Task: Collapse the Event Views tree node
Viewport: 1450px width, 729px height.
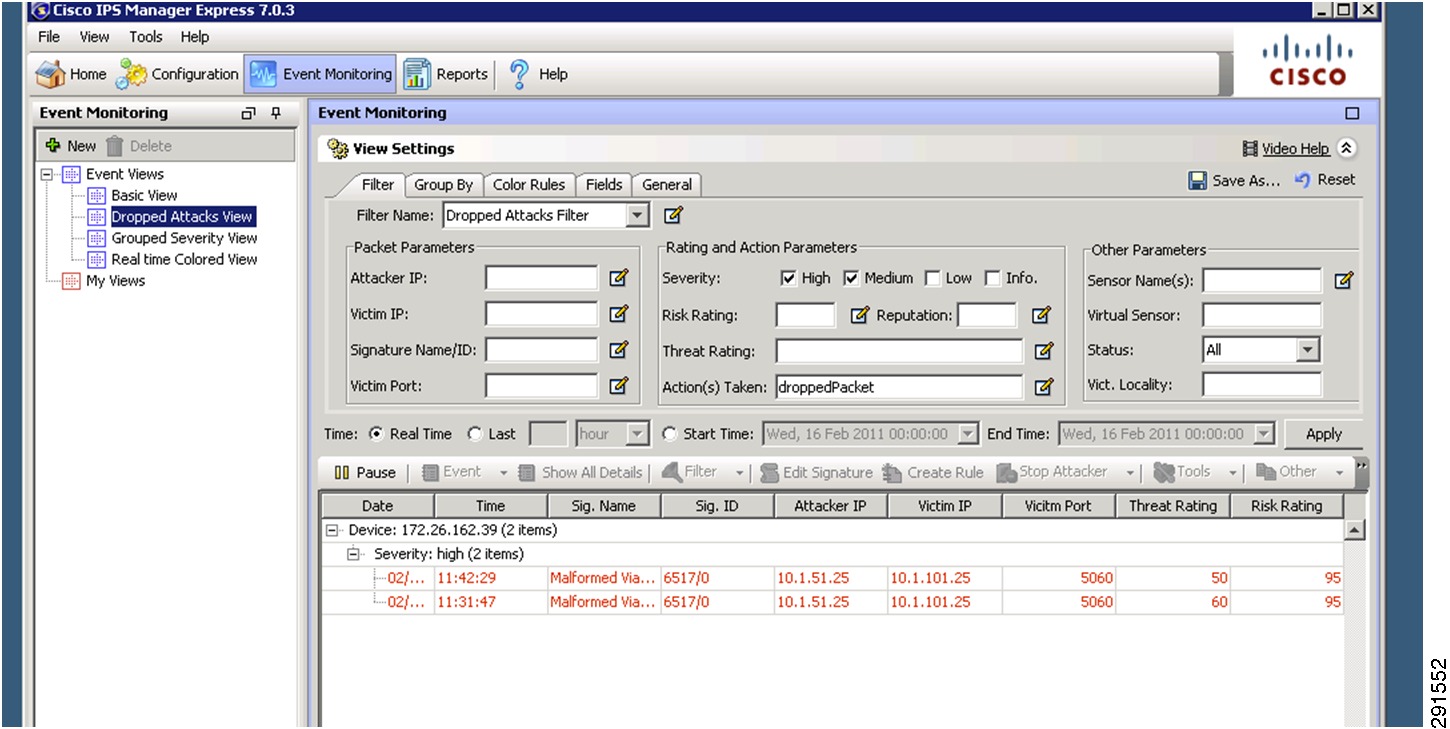Action: [46, 174]
